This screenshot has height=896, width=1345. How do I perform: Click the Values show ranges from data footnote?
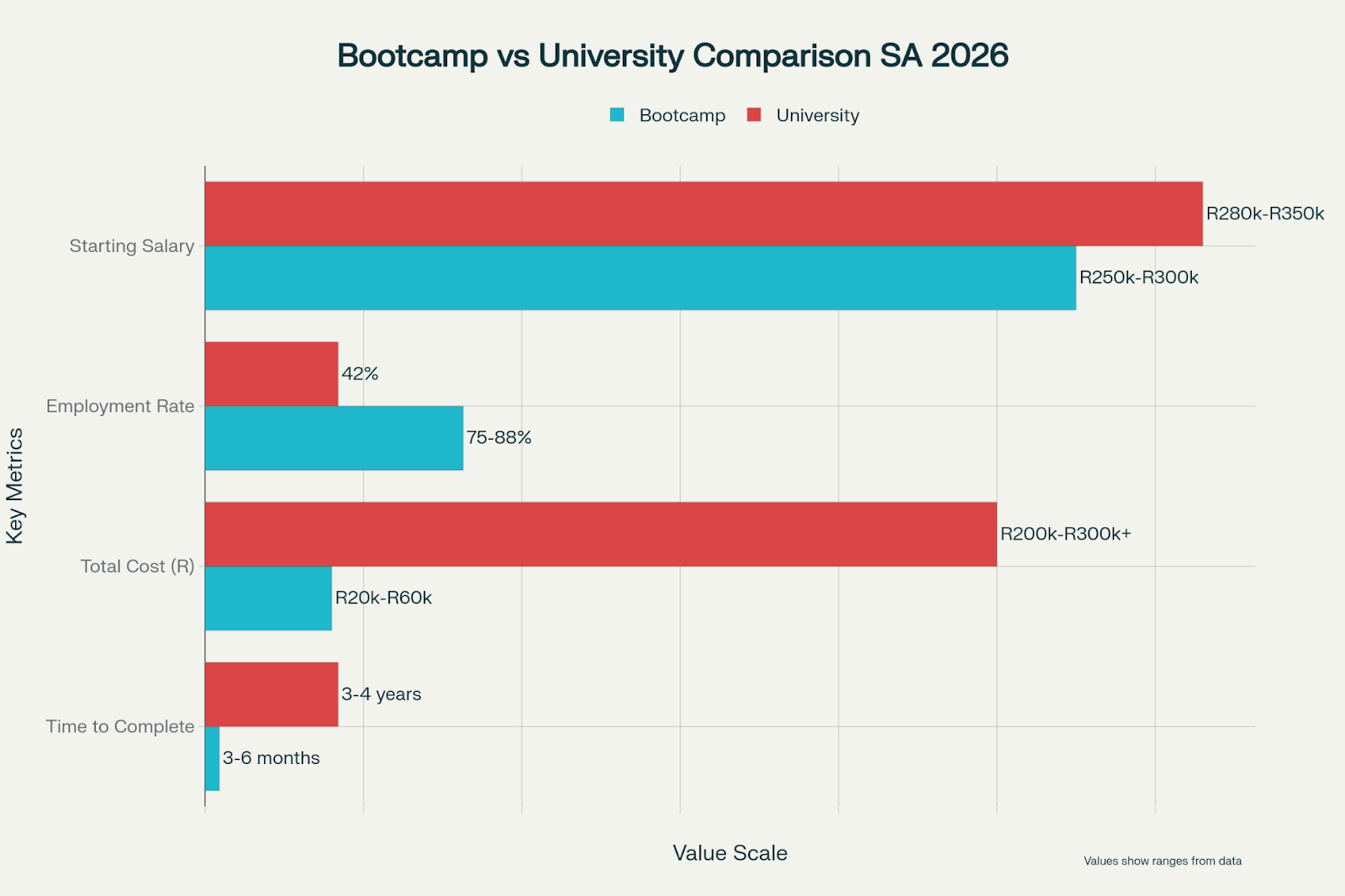point(1162,861)
